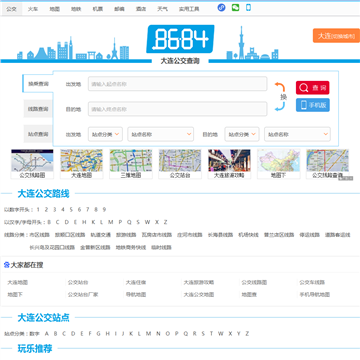Image resolution: width=360 pixels, height=360 pixels.
Task: Open the 市区线路 route category
Action: [x=39, y=235]
